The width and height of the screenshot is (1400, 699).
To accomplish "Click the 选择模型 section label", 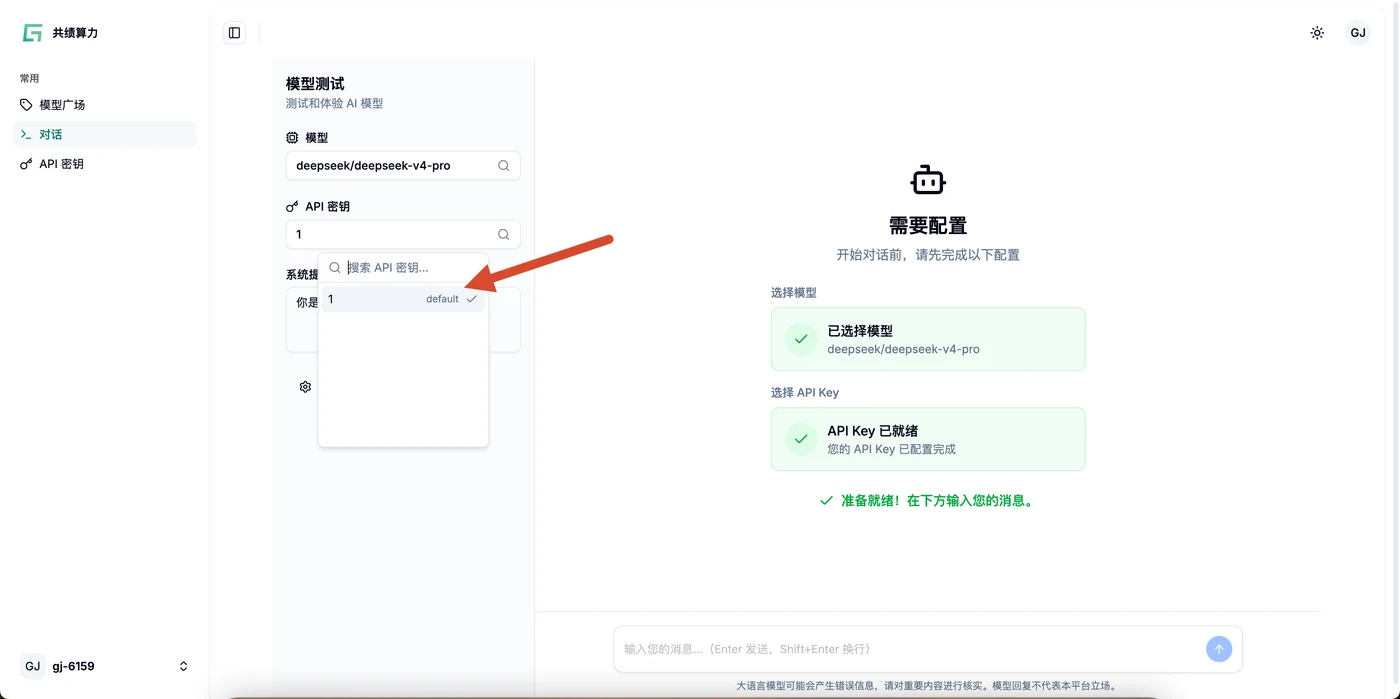I will pyautogui.click(x=794, y=293).
